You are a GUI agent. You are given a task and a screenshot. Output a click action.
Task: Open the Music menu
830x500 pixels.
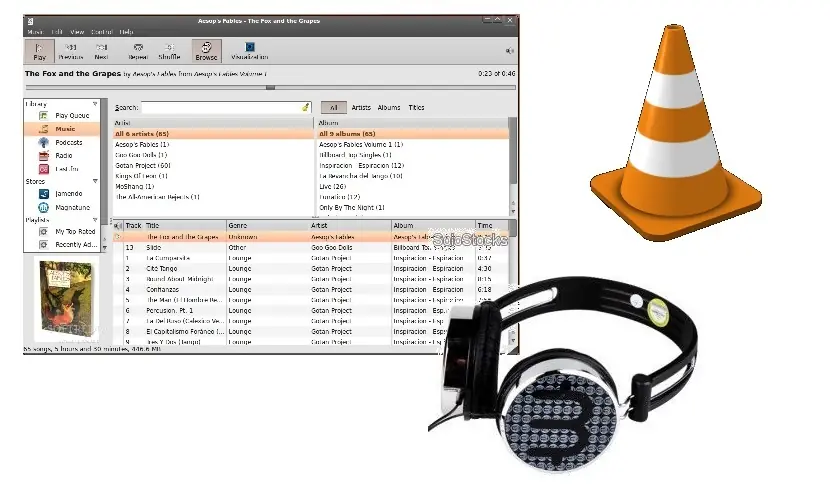pyautogui.click(x=35, y=32)
